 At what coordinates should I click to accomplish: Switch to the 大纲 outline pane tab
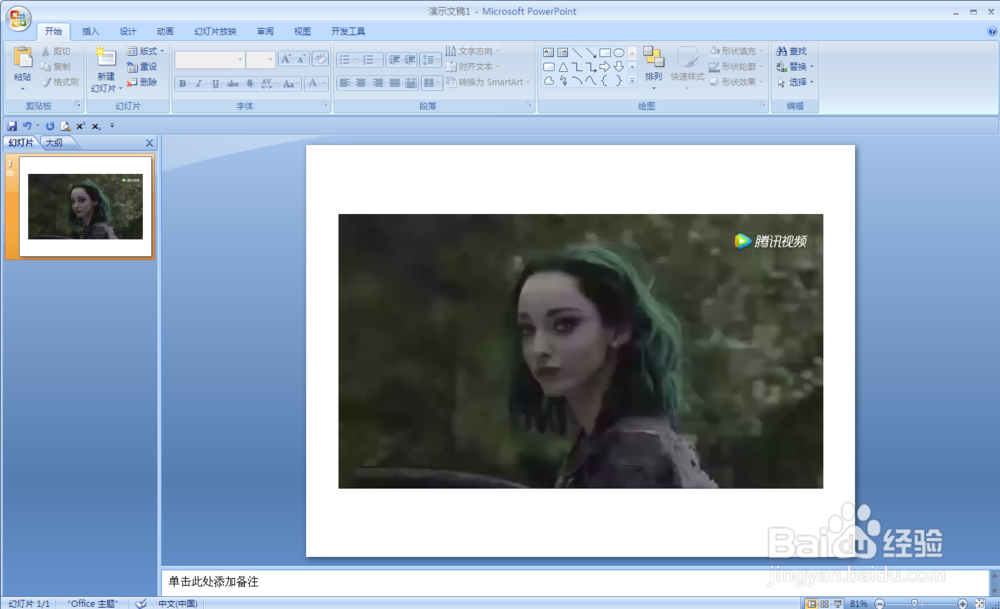(x=55, y=143)
